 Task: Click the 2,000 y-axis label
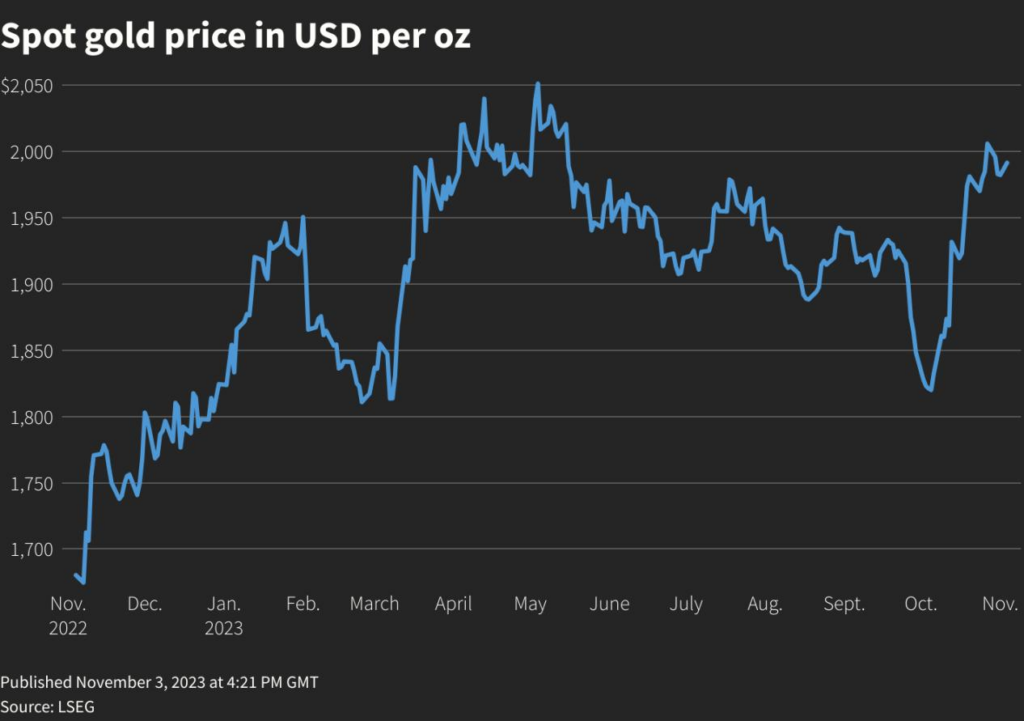[30, 152]
